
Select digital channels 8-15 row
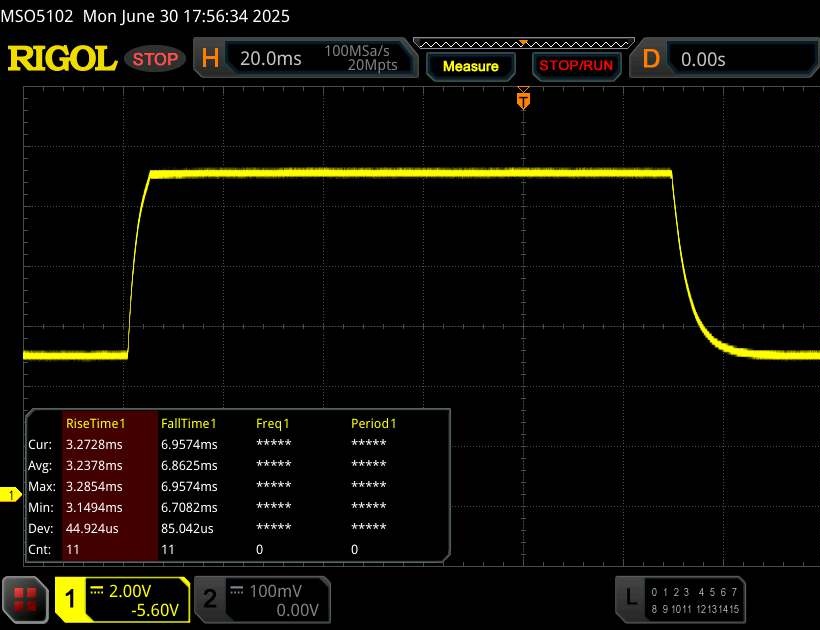coord(695,609)
